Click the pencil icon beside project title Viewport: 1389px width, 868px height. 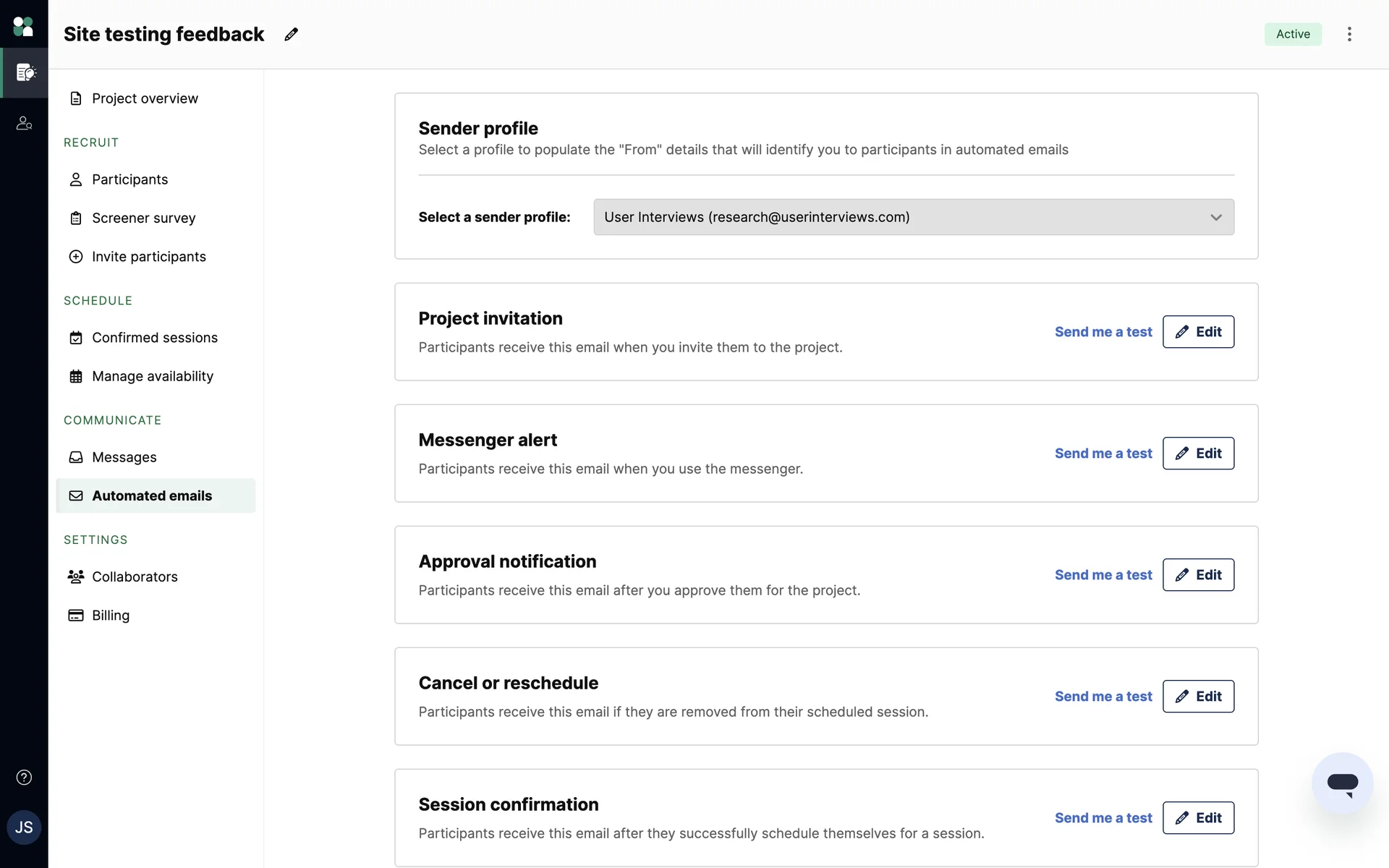pyautogui.click(x=291, y=34)
